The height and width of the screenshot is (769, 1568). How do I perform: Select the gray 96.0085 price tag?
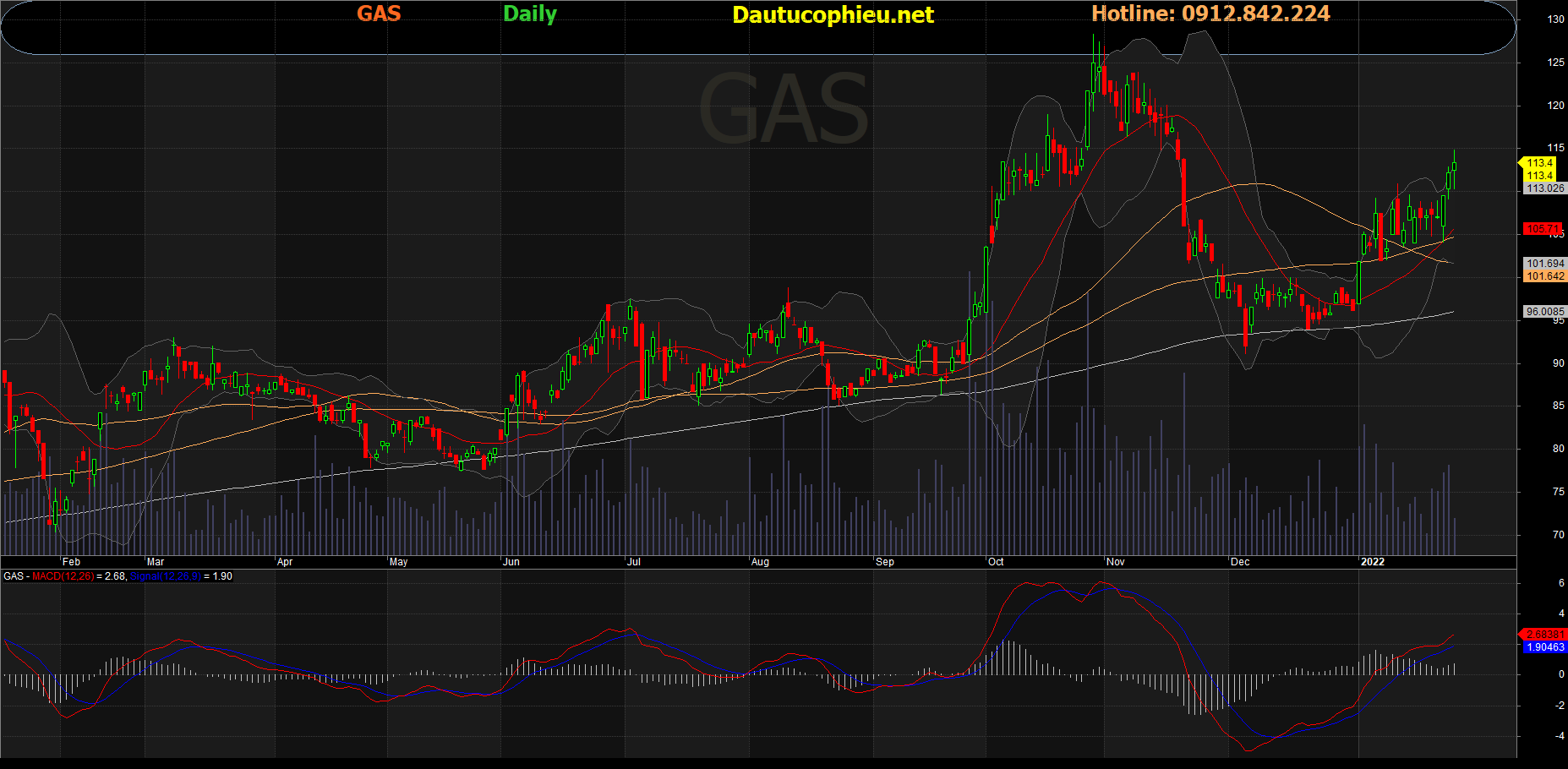click(x=1544, y=312)
